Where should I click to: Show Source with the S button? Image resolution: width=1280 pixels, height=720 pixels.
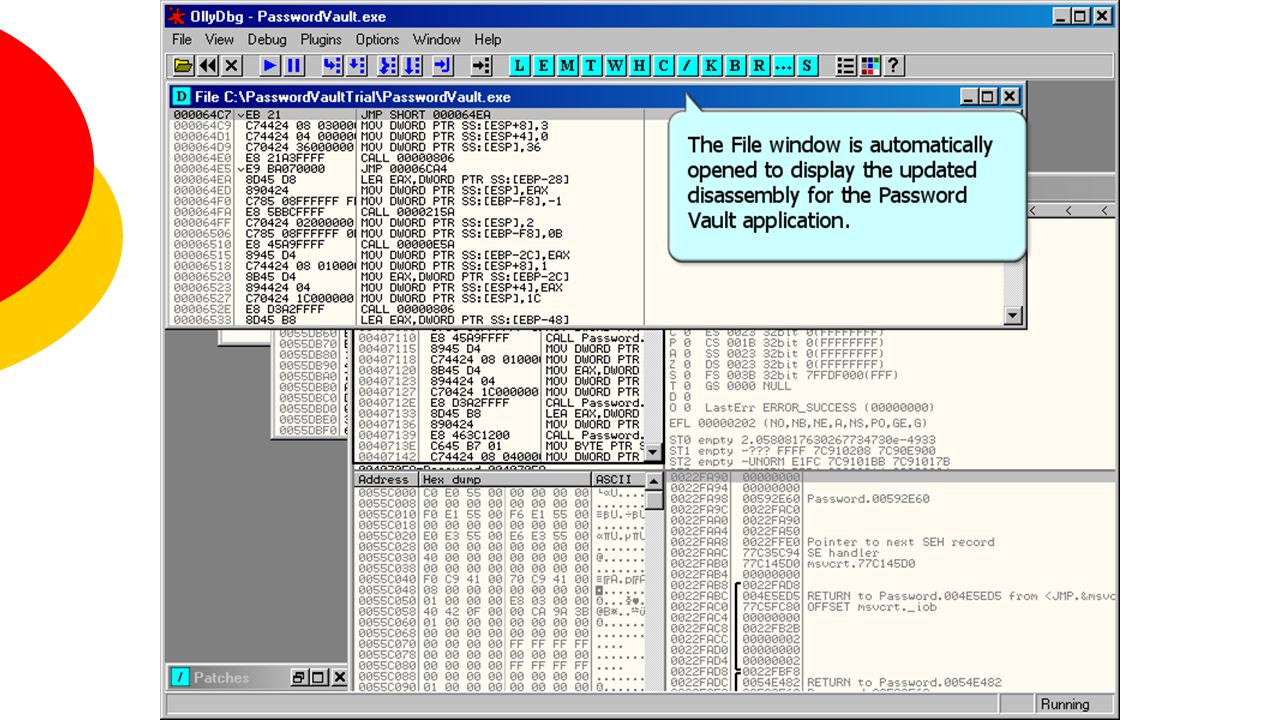click(807, 66)
